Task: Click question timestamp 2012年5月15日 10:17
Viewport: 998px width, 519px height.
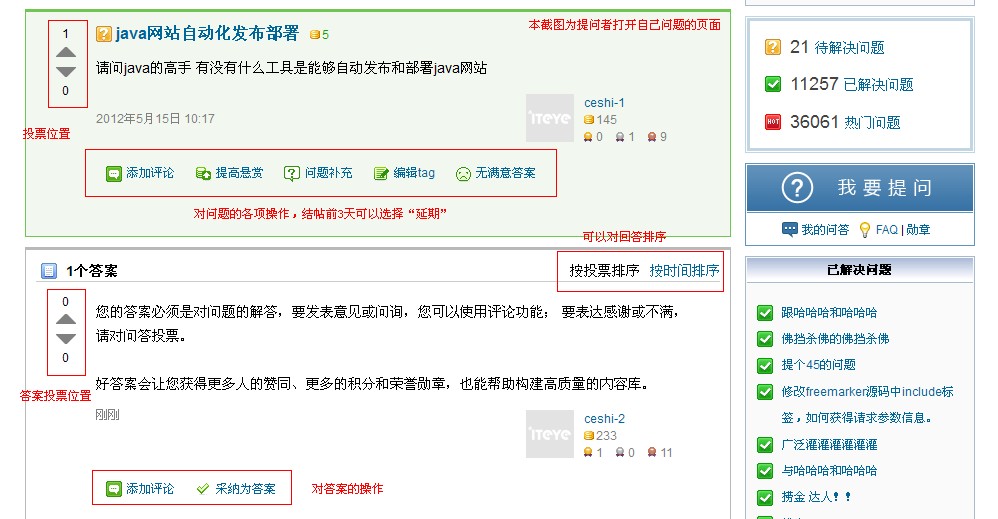Action: point(155,119)
